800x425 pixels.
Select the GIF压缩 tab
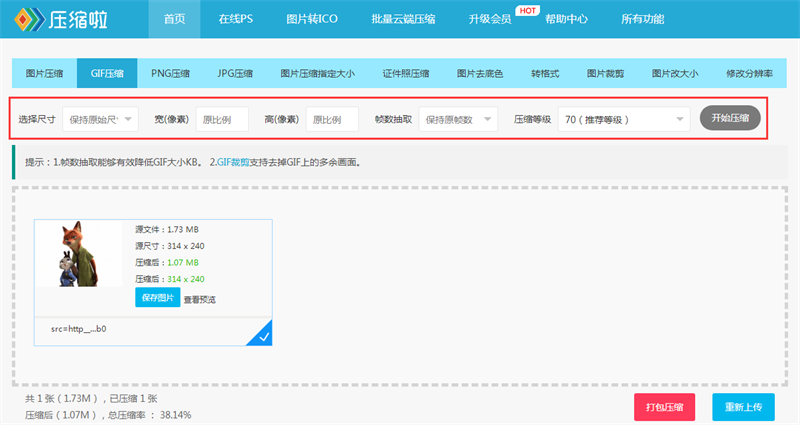pos(107,73)
